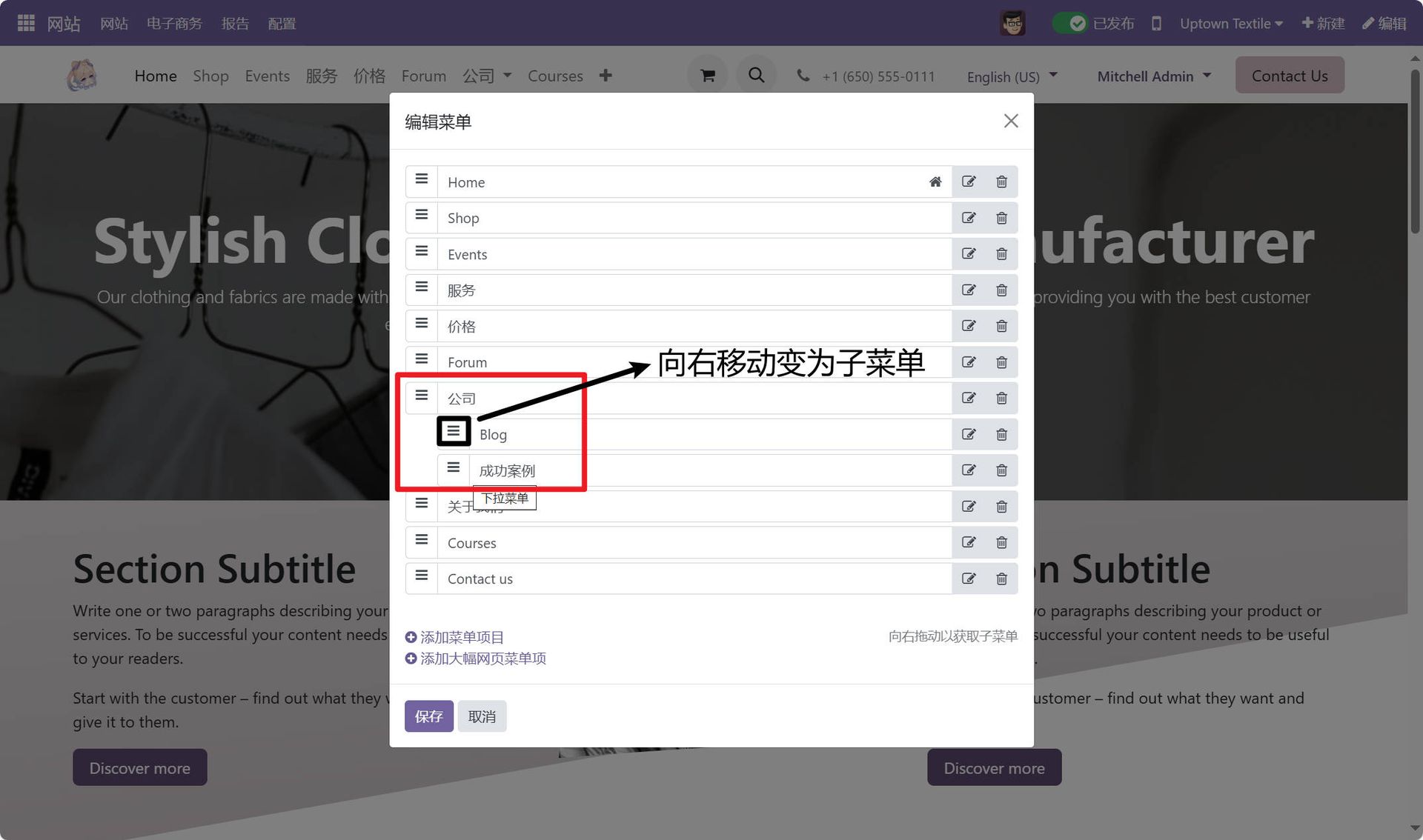Click the user avatar in top bar

click(x=1013, y=24)
